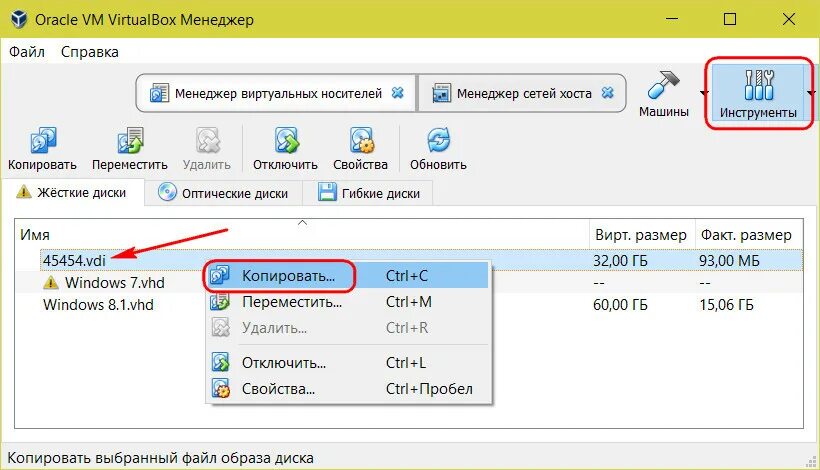Close the Менеджер сетей хоста pin
This screenshot has width=820, height=470.
(607, 93)
